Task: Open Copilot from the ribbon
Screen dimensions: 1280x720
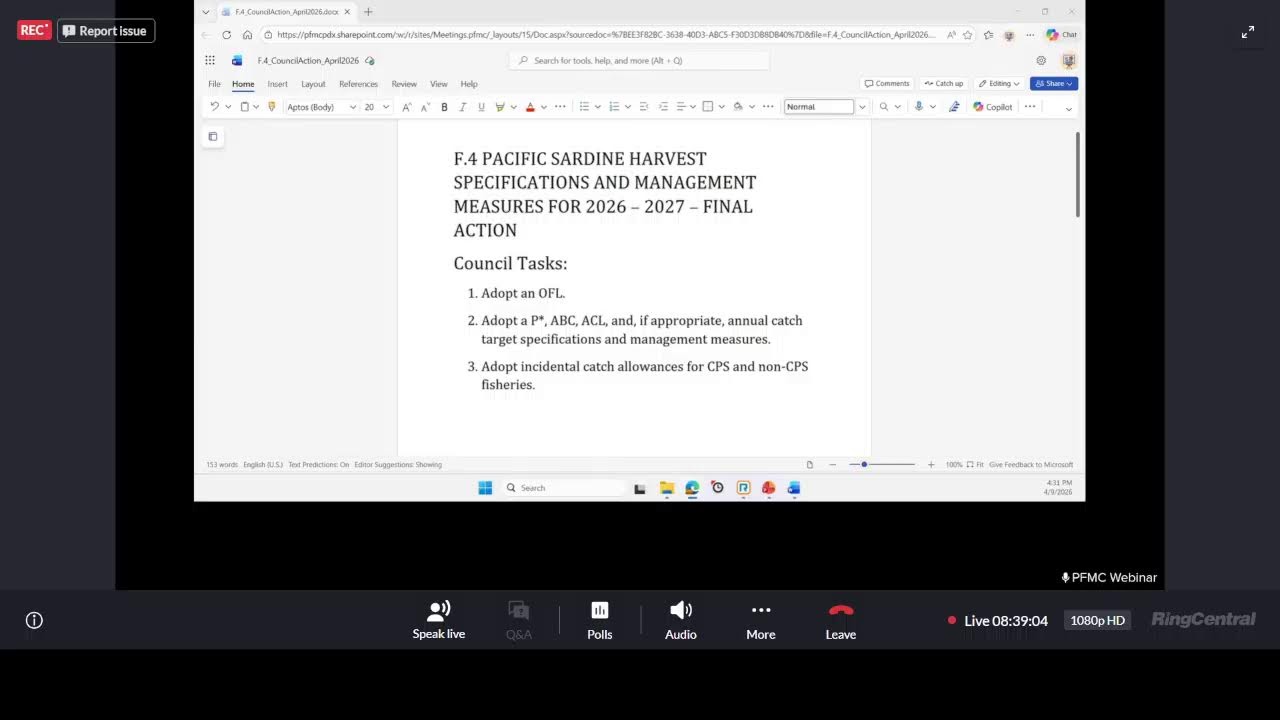Action: tap(993, 107)
